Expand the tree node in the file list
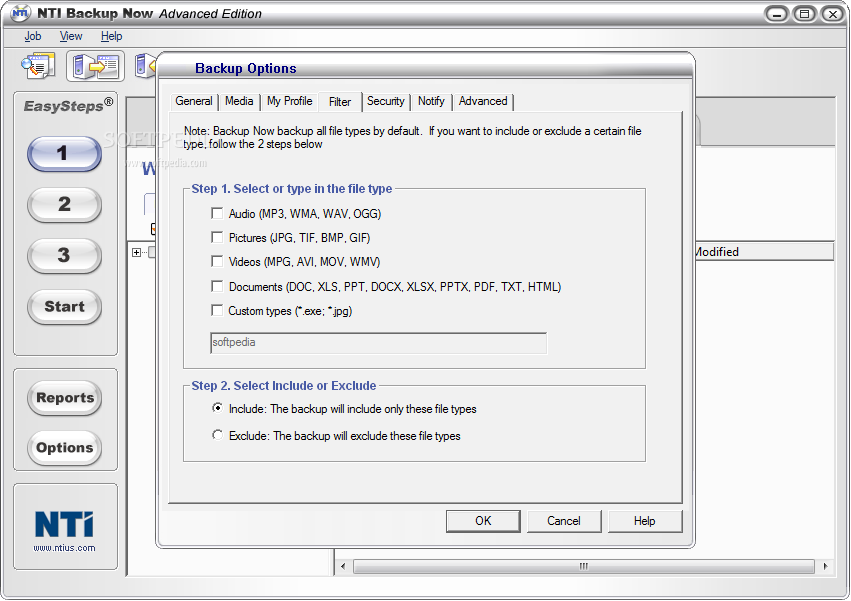The image size is (851, 601). (136, 252)
